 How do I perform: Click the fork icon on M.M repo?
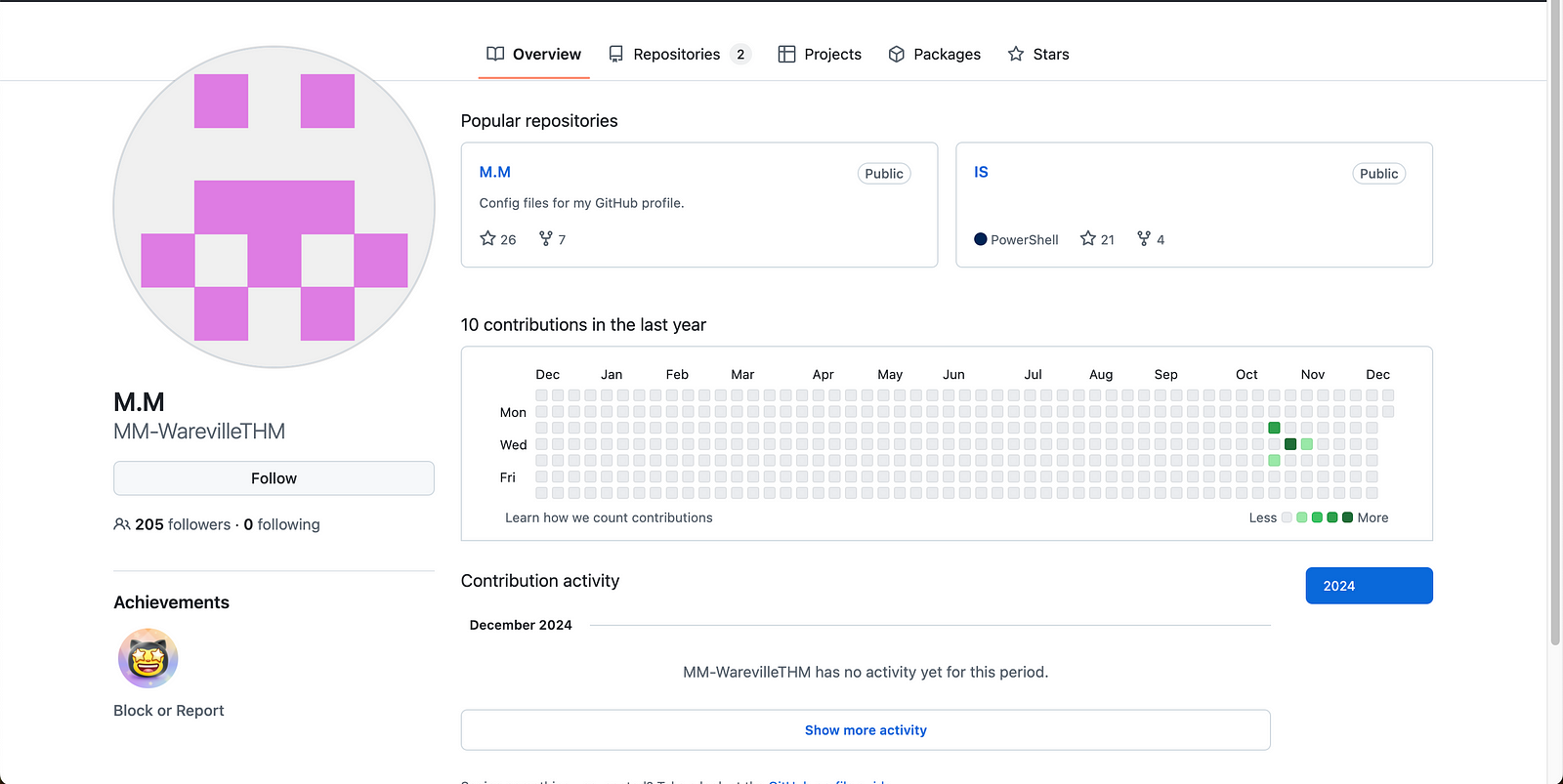[x=546, y=238]
